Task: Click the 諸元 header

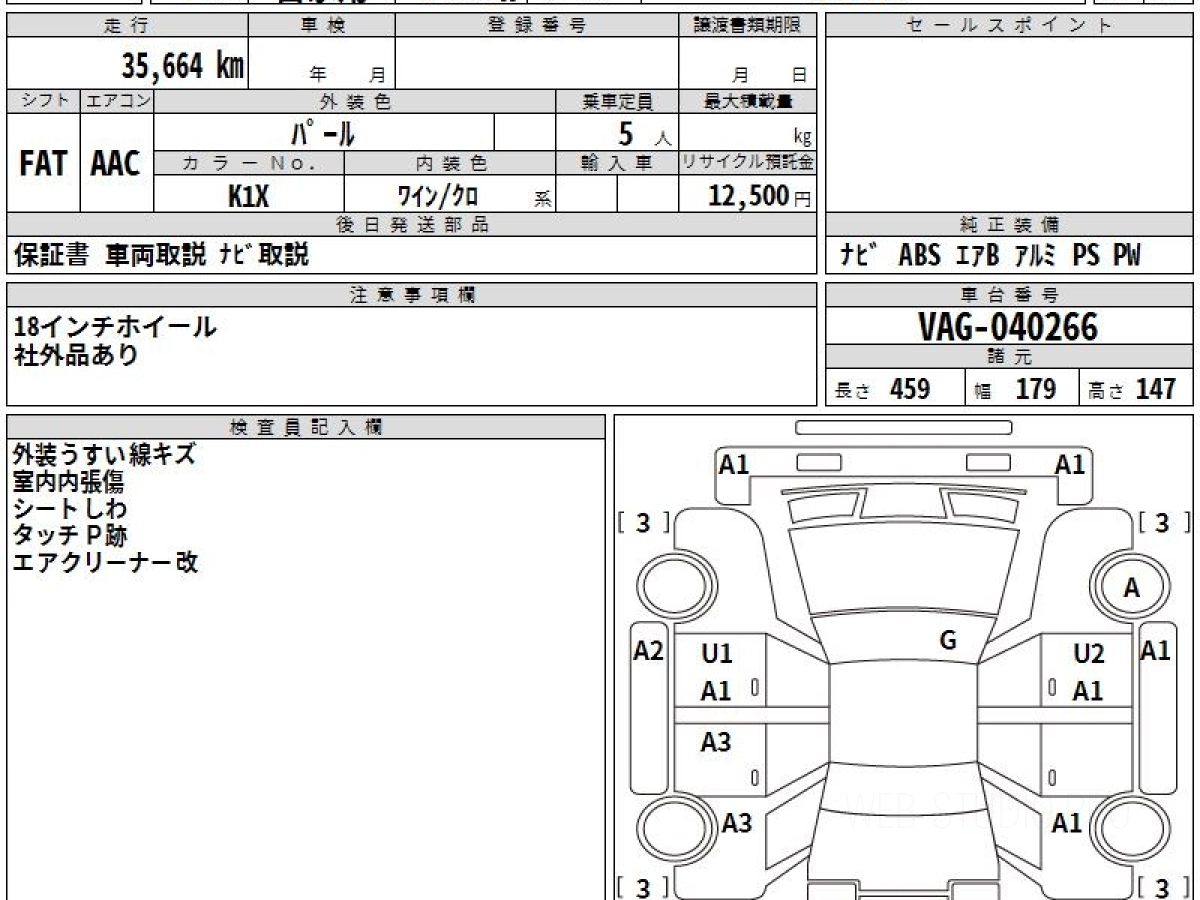Action: coord(1010,357)
